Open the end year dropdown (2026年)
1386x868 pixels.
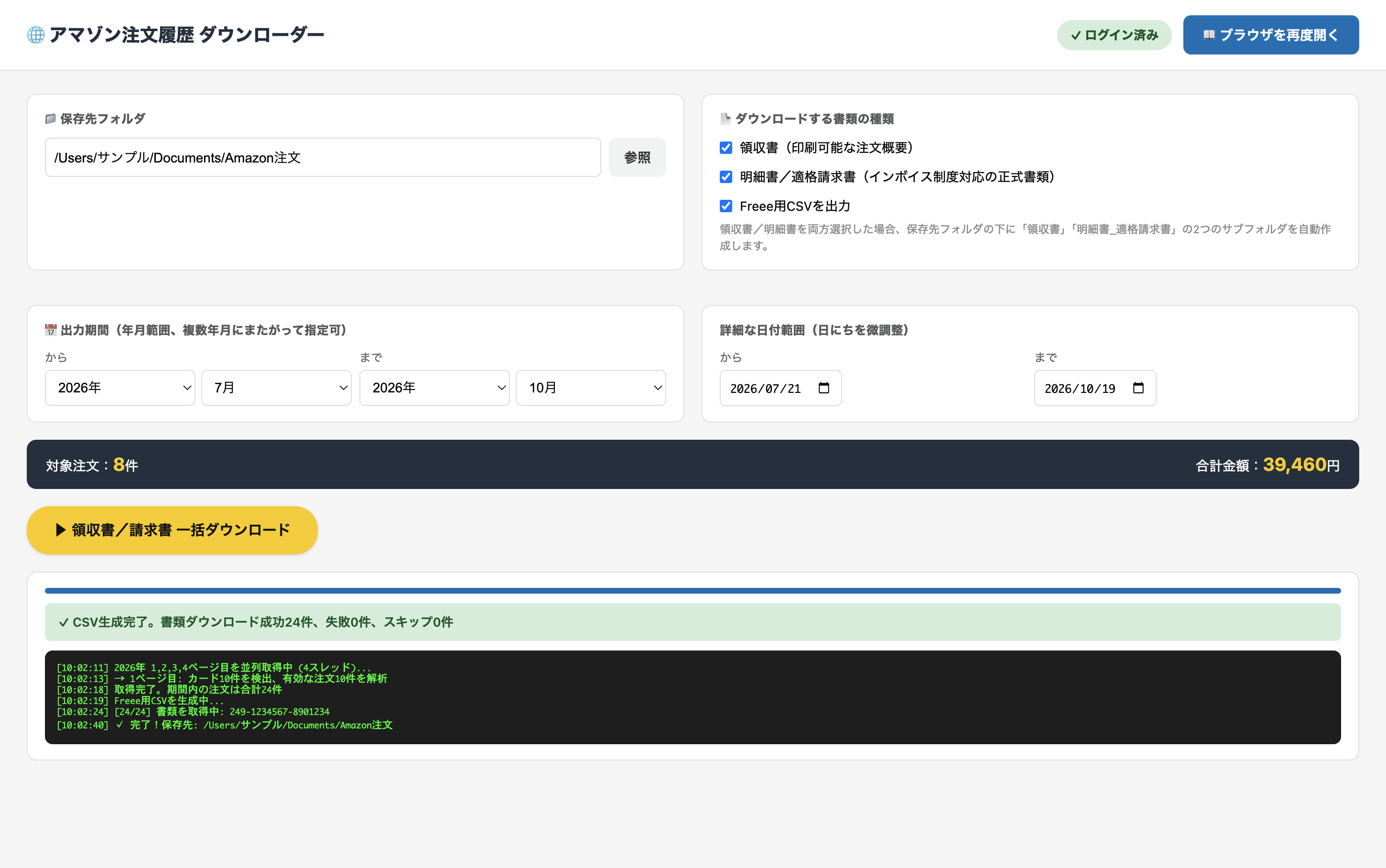(434, 388)
